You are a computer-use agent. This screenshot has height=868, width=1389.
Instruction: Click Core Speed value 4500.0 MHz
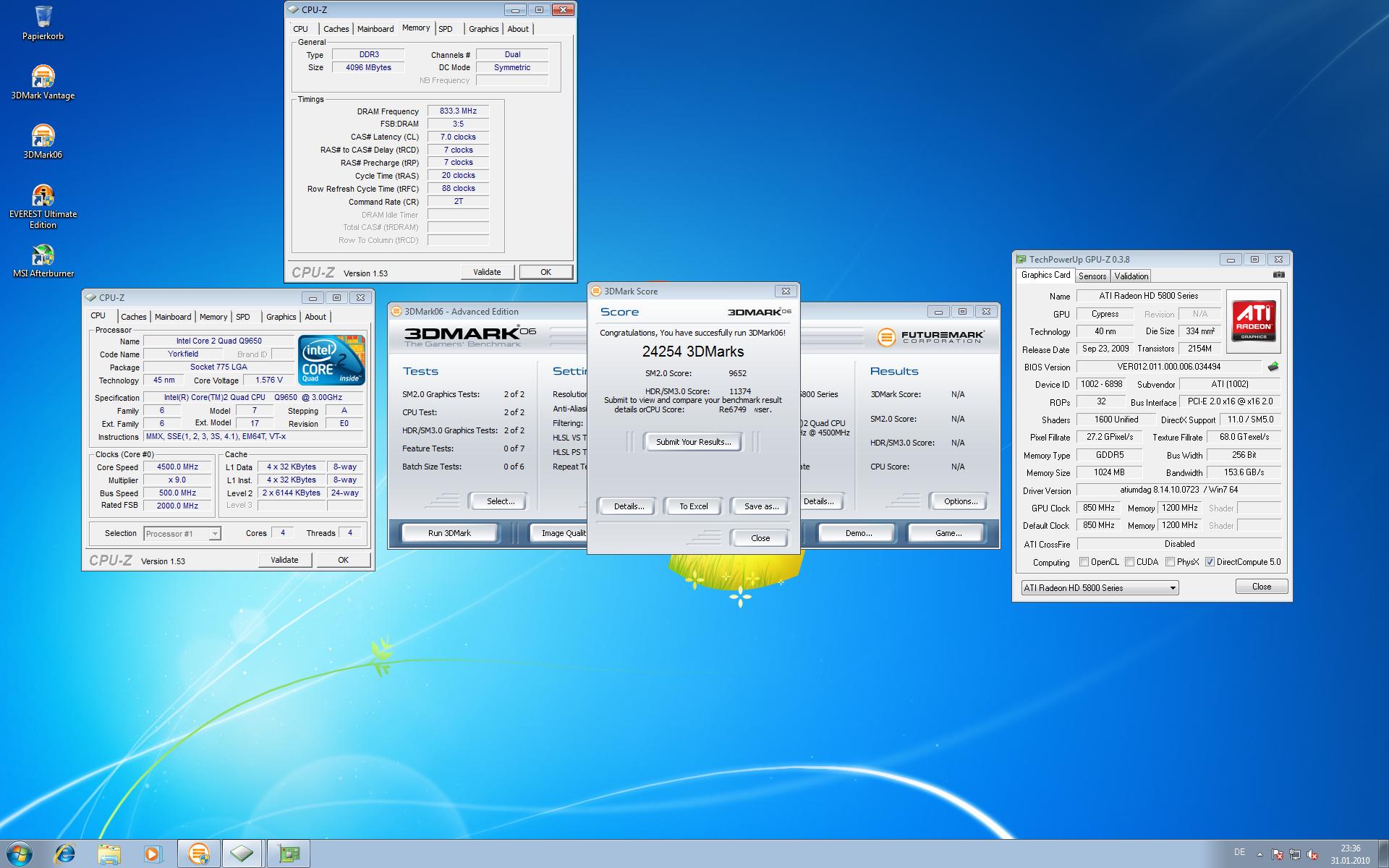pos(177,467)
